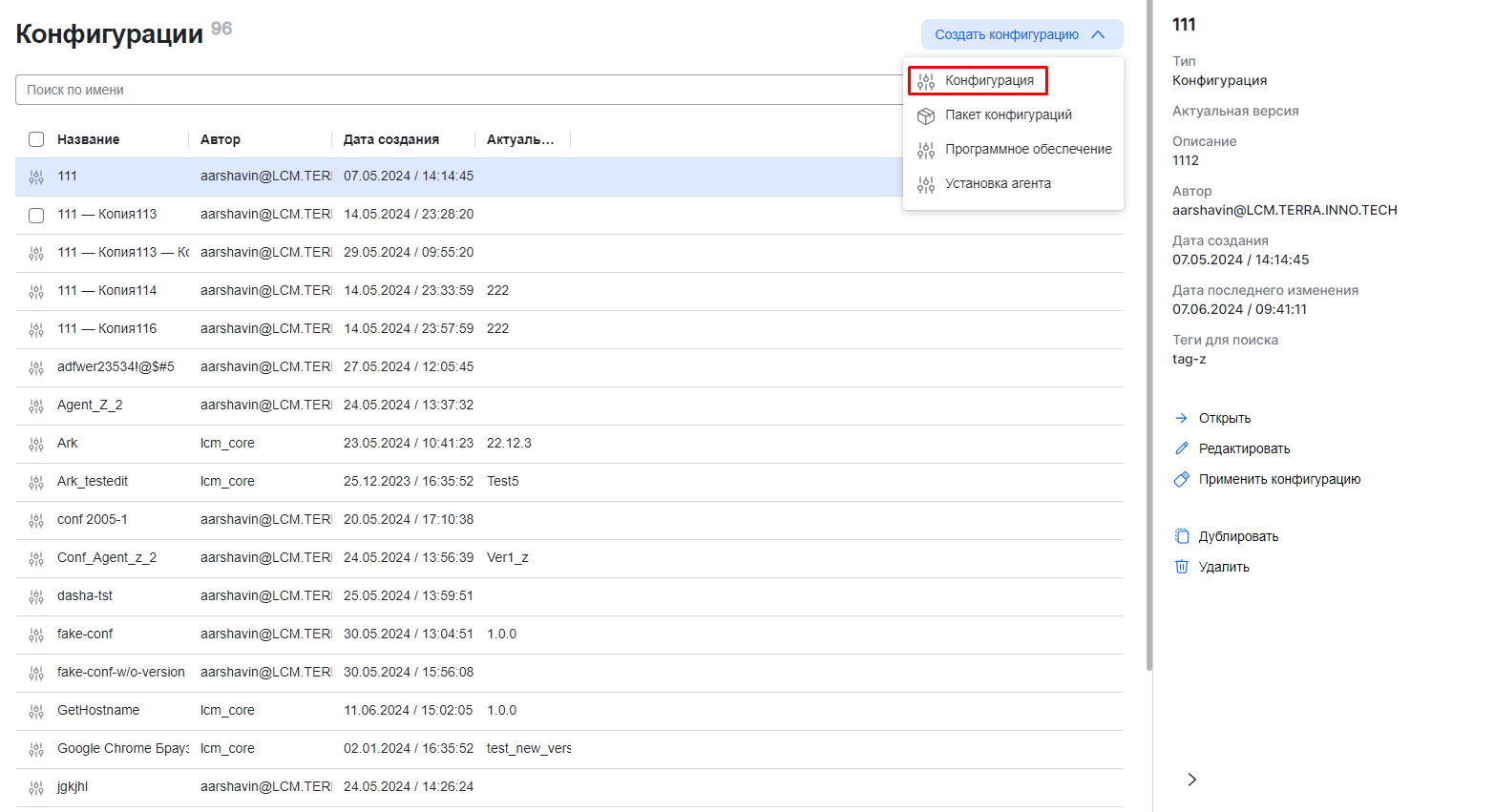Click the Дублировать copy icon
The width and height of the screenshot is (1495, 812).
click(1181, 536)
